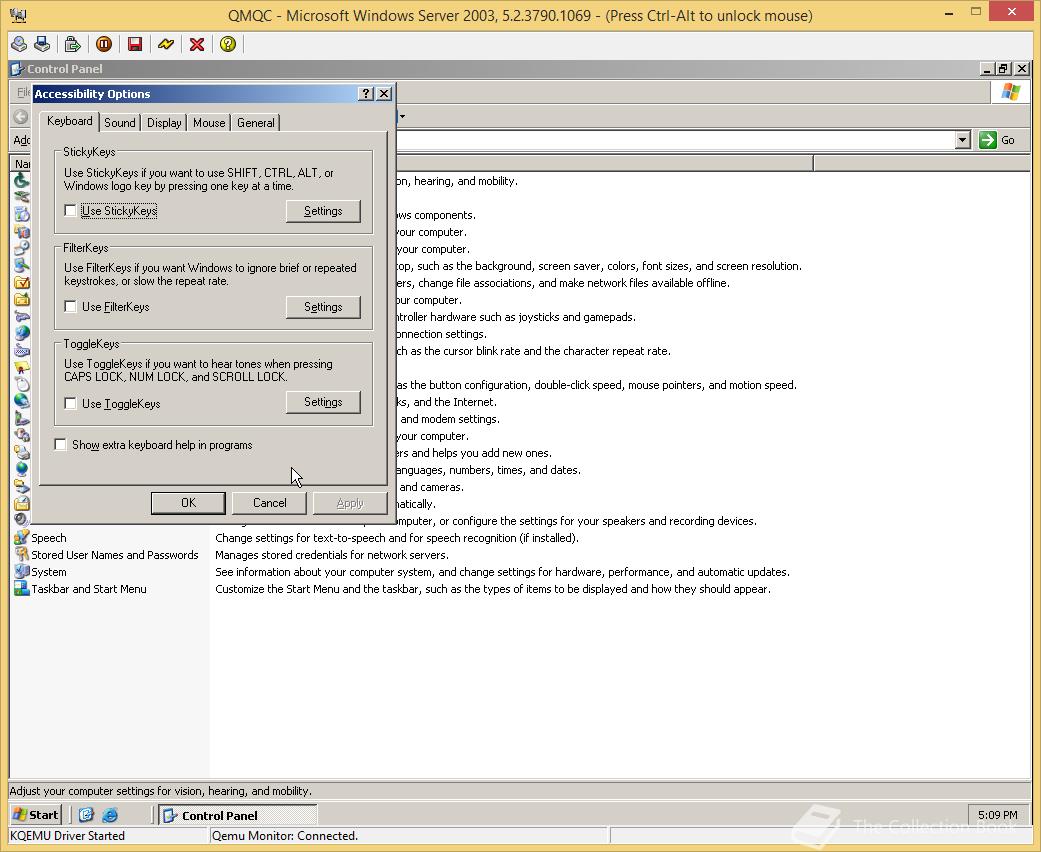Click the Windows flag logo in Control Panel

[x=1010, y=92]
